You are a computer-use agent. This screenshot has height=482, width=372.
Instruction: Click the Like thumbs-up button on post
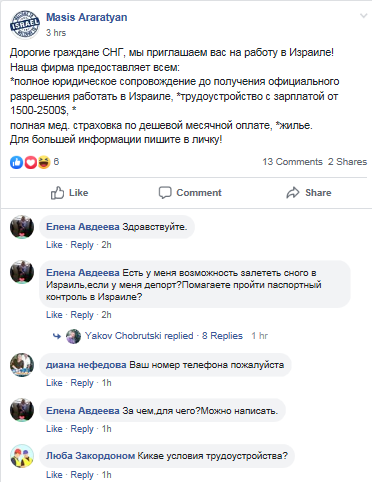(x=69, y=193)
